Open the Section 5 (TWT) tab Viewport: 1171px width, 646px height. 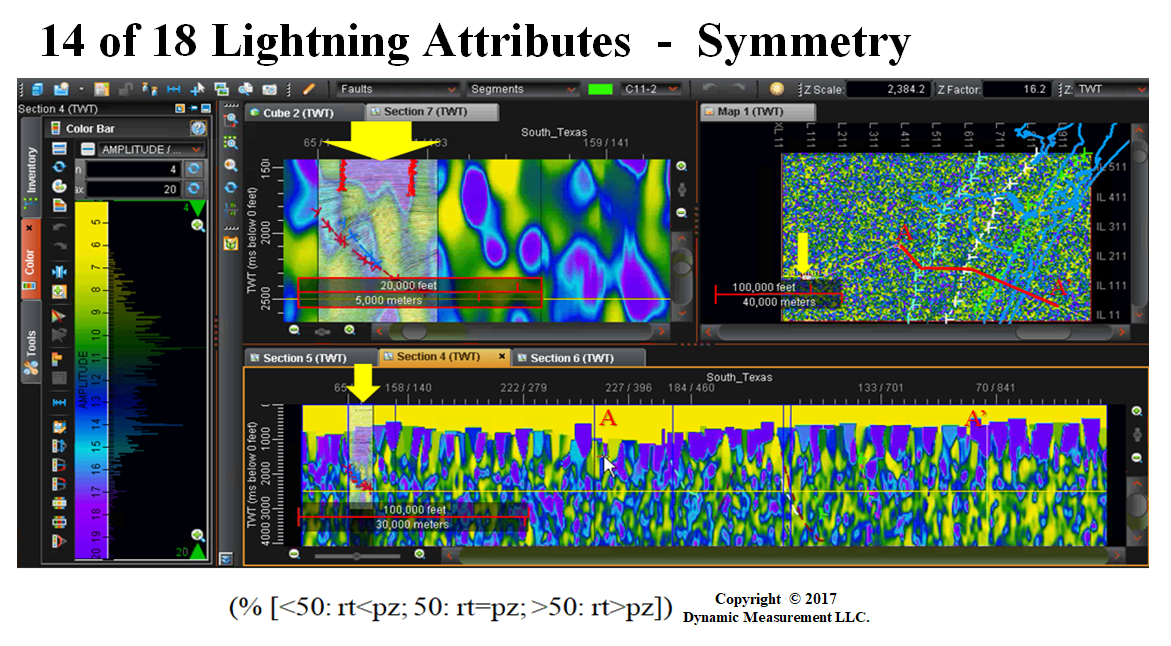click(311, 358)
